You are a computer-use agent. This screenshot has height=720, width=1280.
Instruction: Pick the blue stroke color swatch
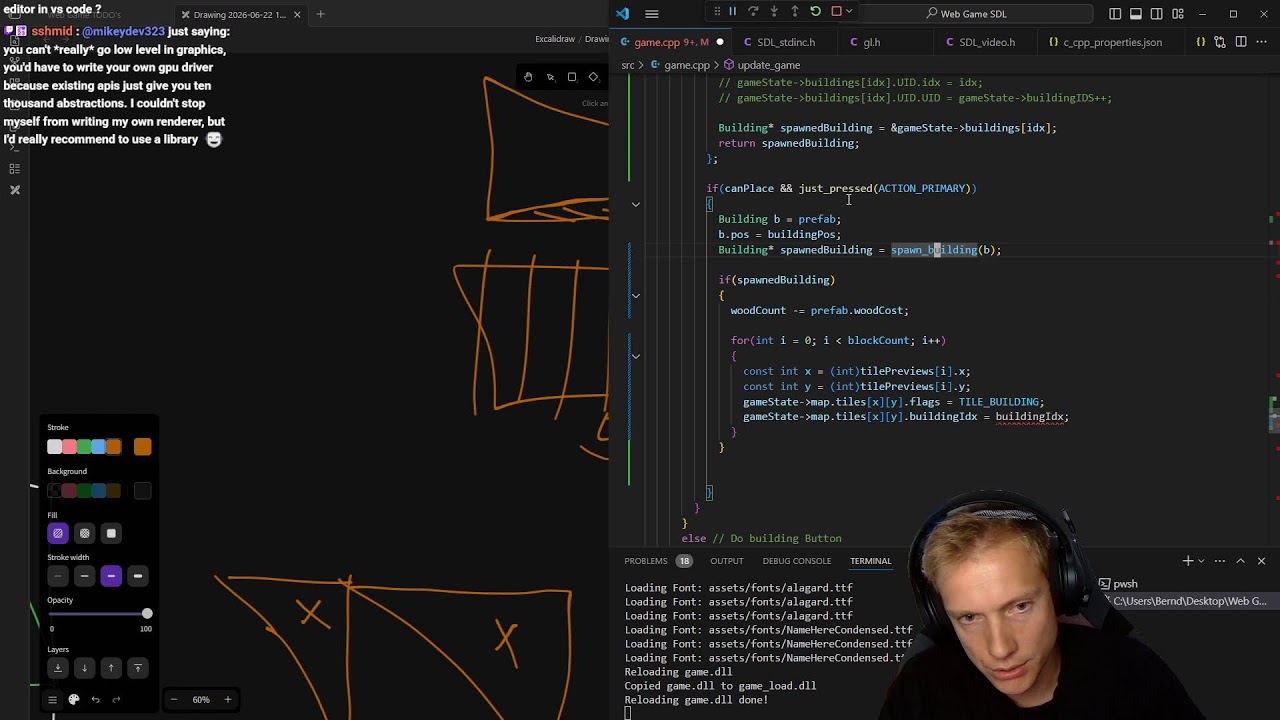[99, 447]
